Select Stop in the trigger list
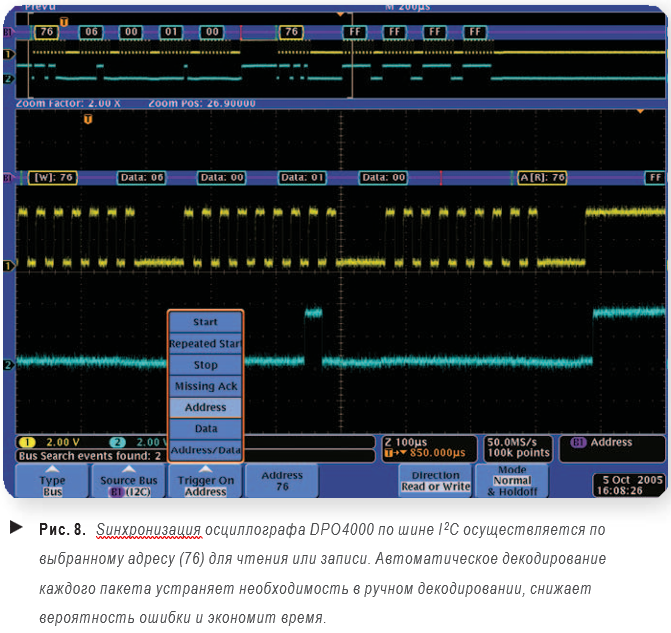671x633 pixels. 205,365
